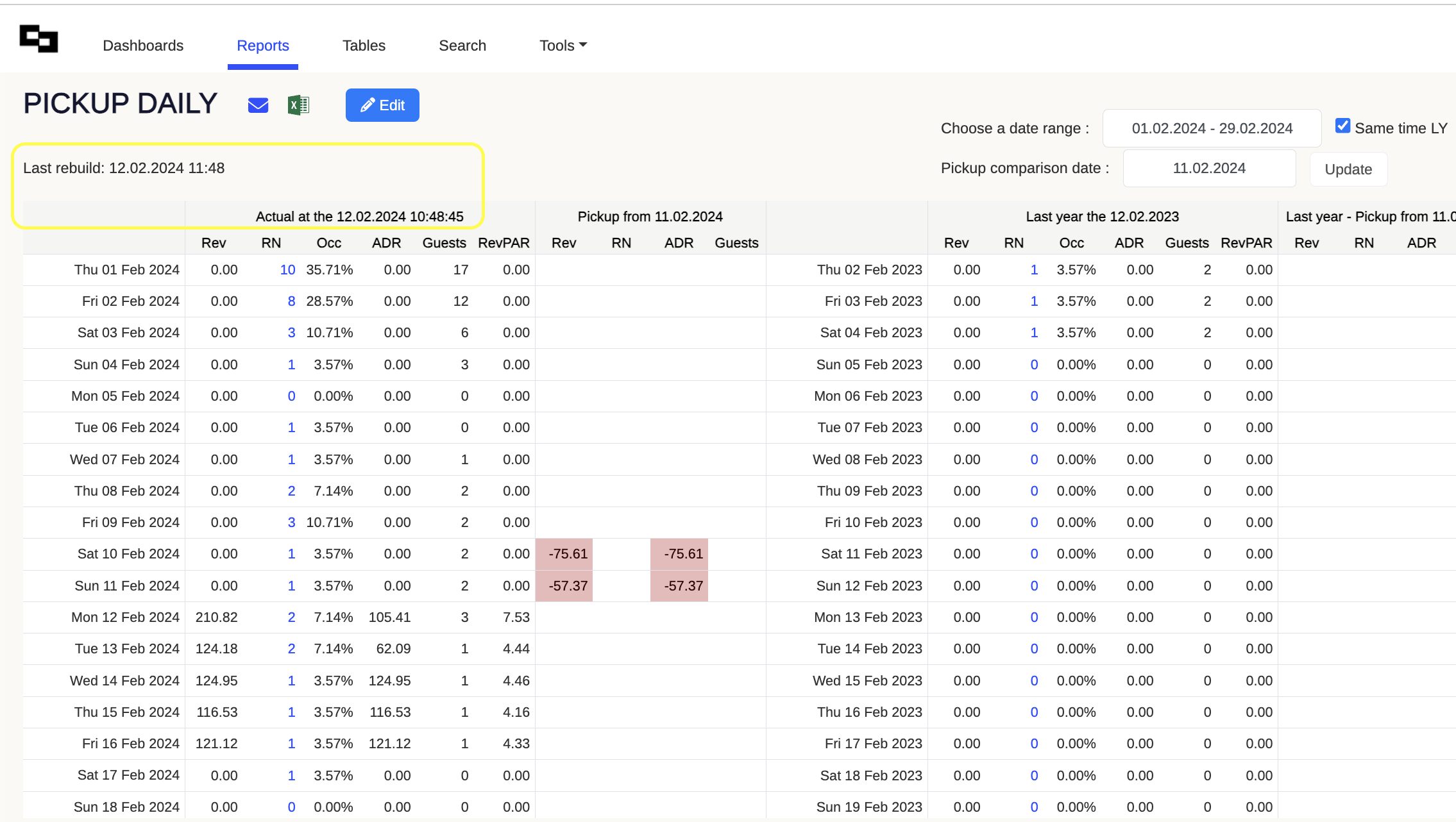Open RN link 10 for Thu 01 Feb 2024
This screenshot has width=1456, height=822.
pyautogui.click(x=287, y=270)
